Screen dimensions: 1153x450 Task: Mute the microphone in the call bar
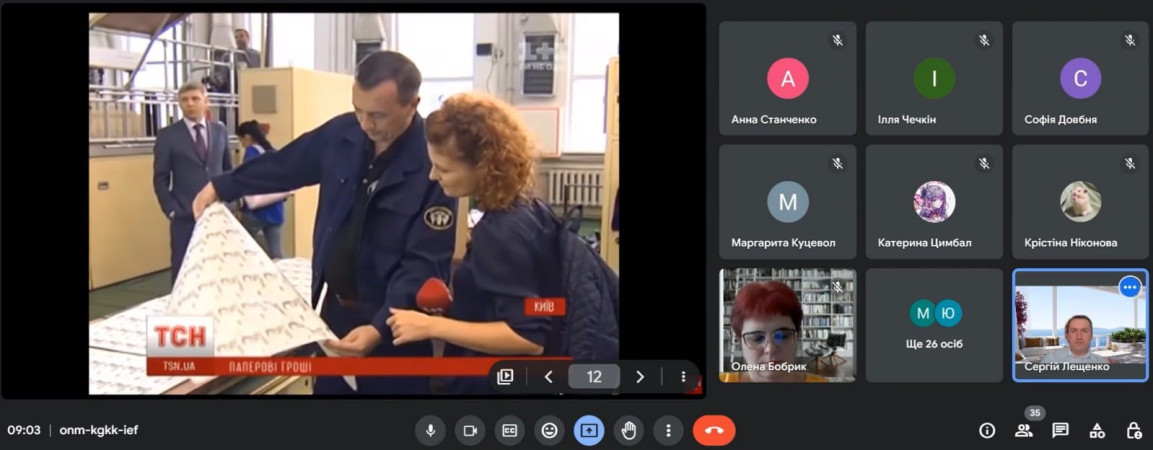click(x=430, y=430)
